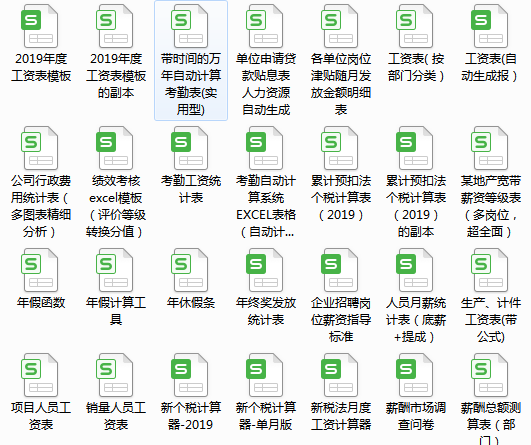Viewport: 531px width, 445px height.
Task: Click the 薪酬总额测算表(部门) file icon
Action: [x=491, y=375]
